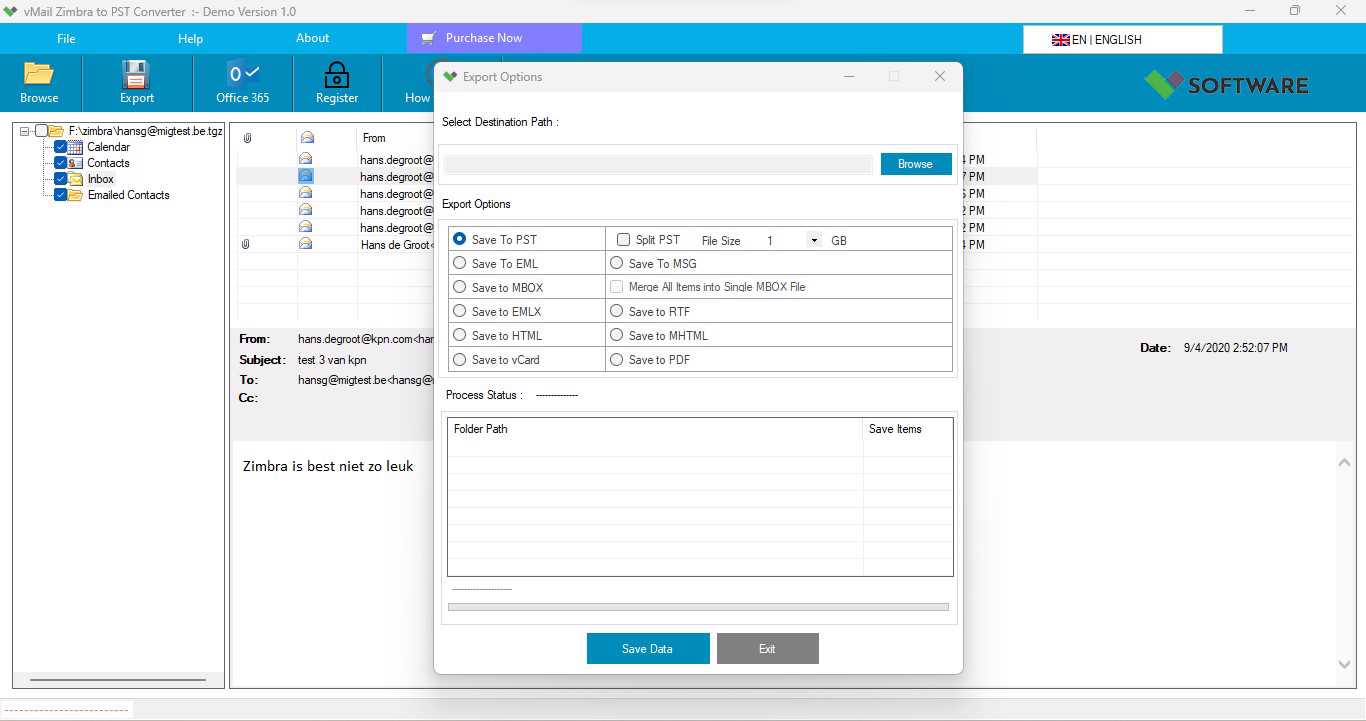Click the paperclip on Hans de Groot row

[x=246, y=244]
